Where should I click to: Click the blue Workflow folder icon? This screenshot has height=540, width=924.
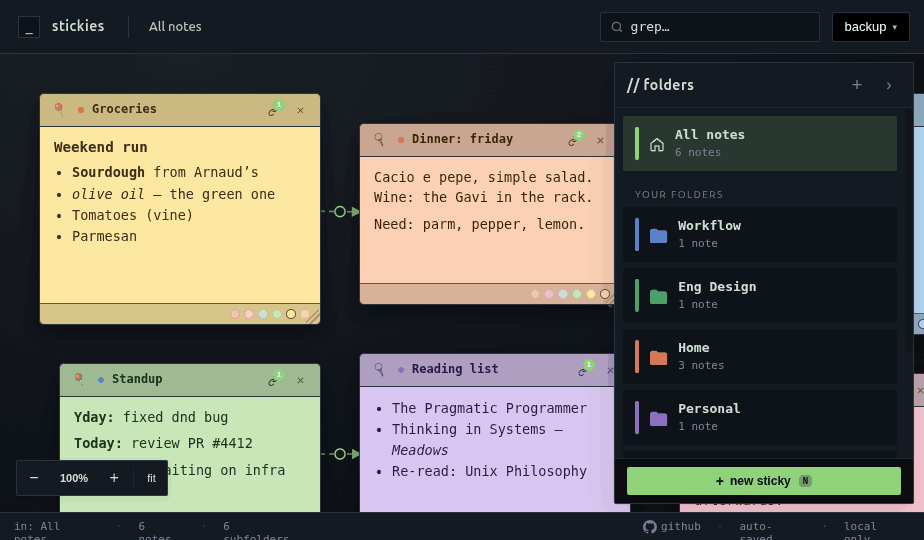click(x=658, y=235)
